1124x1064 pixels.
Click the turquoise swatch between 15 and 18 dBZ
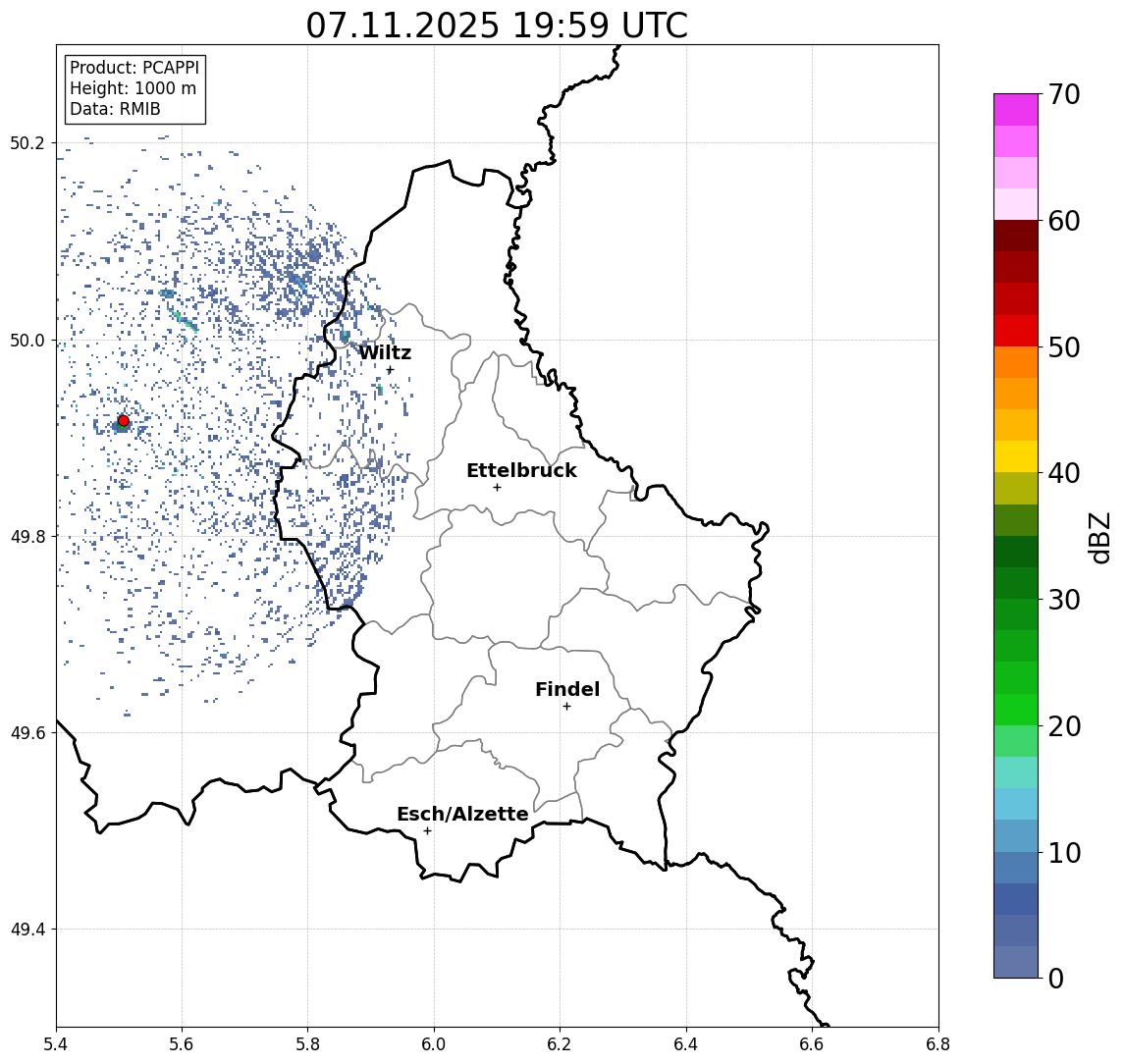tap(1016, 772)
